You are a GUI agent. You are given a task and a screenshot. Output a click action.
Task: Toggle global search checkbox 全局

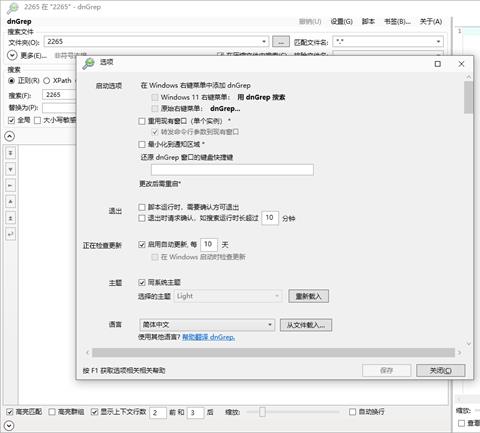pyautogui.click(x=12, y=120)
